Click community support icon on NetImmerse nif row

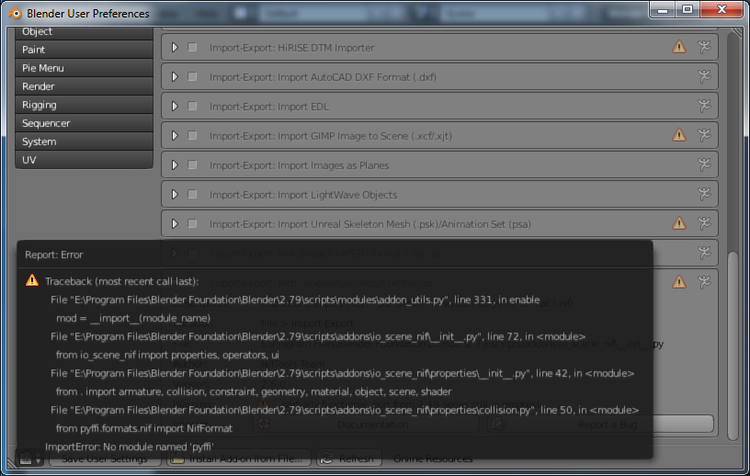tap(704, 282)
